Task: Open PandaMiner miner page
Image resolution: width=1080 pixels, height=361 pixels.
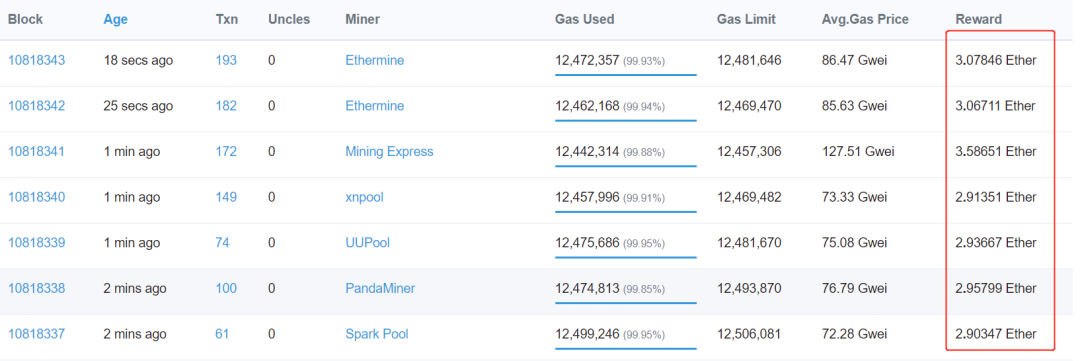Action: 380,289
